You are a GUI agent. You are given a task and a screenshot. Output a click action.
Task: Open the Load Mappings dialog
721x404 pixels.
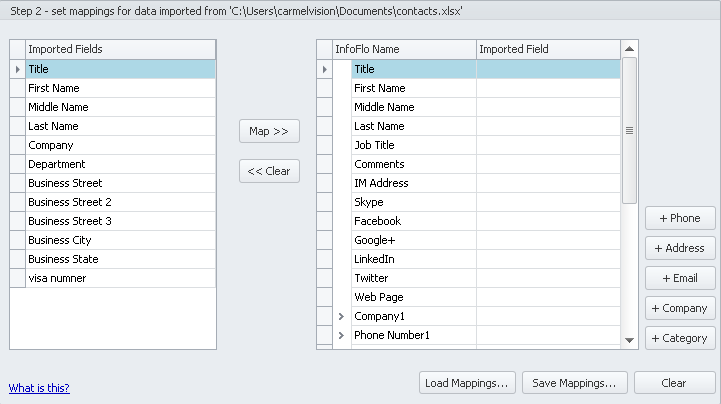coord(466,383)
